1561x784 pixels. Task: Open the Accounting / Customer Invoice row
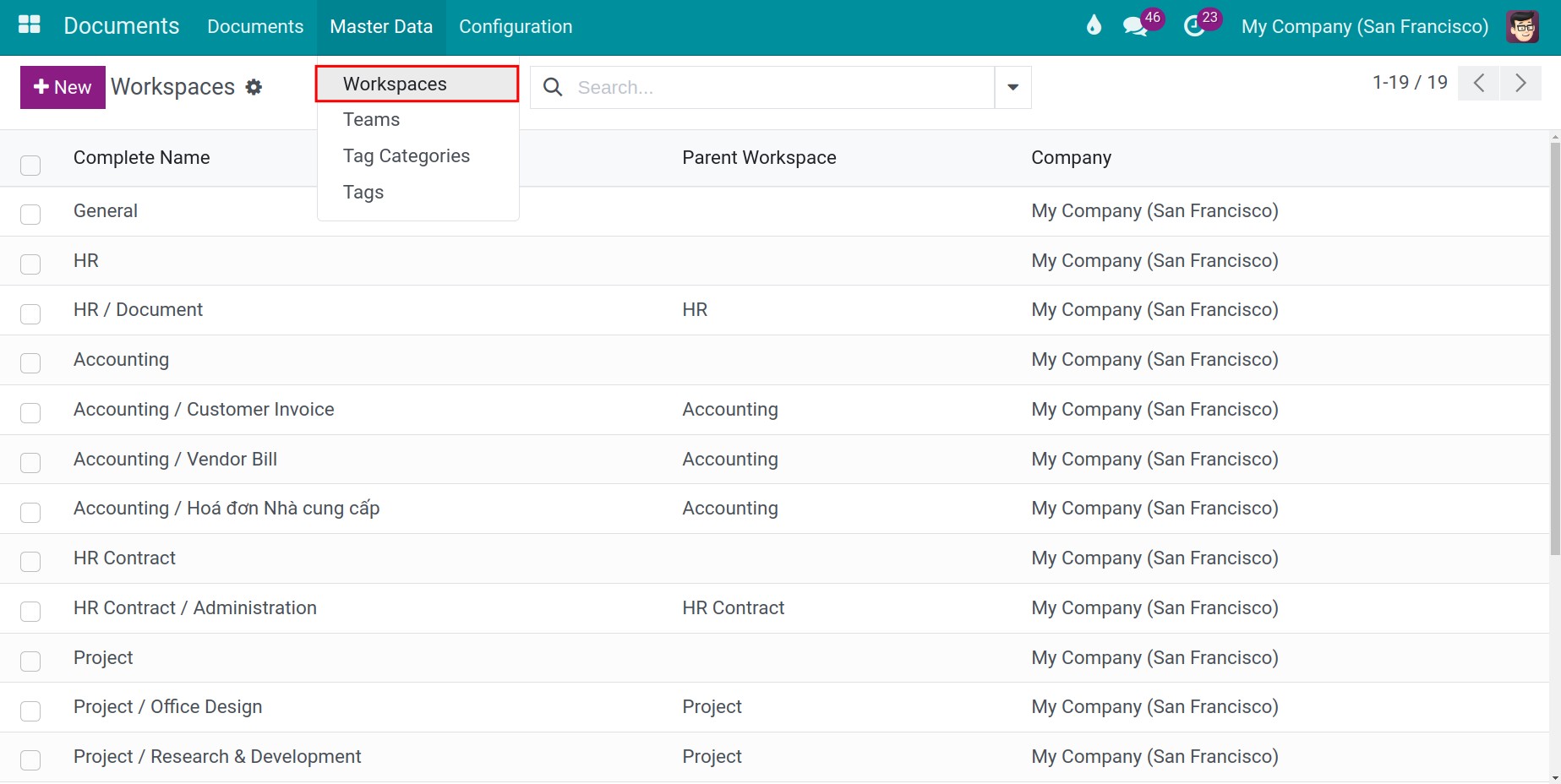(774, 410)
